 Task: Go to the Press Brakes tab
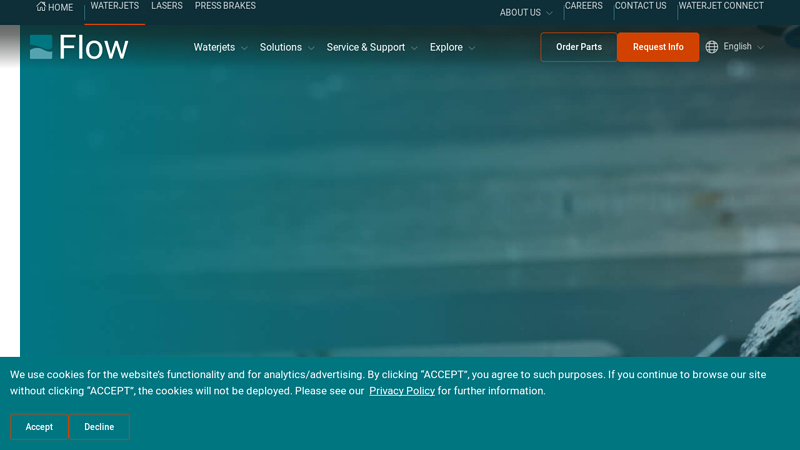[225, 6]
